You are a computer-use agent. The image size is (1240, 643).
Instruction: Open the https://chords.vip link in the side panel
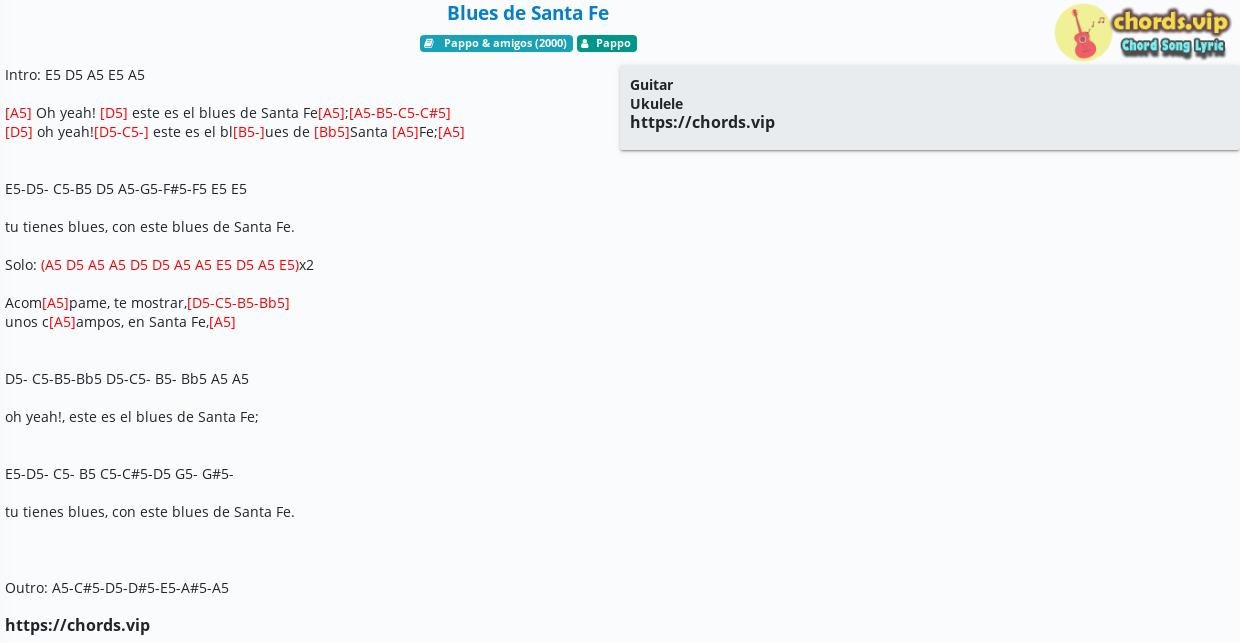(x=702, y=122)
